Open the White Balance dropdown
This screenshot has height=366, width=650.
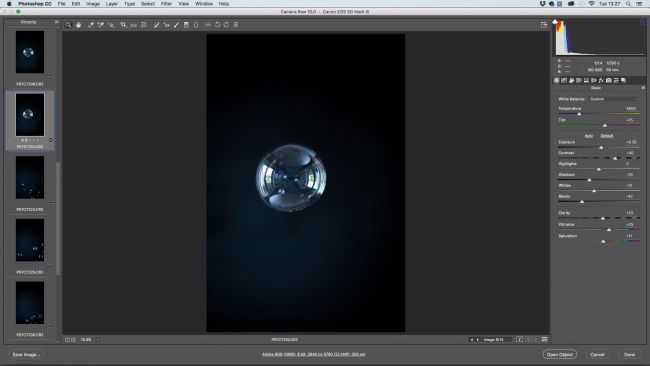click(614, 99)
